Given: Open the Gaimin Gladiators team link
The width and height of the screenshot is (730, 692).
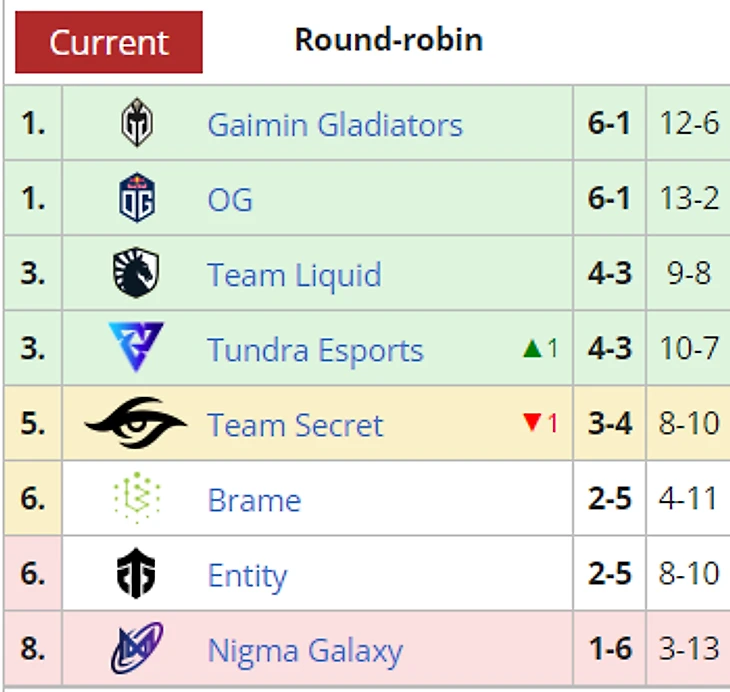Looking at the screenshot, I should coord(335,125).
